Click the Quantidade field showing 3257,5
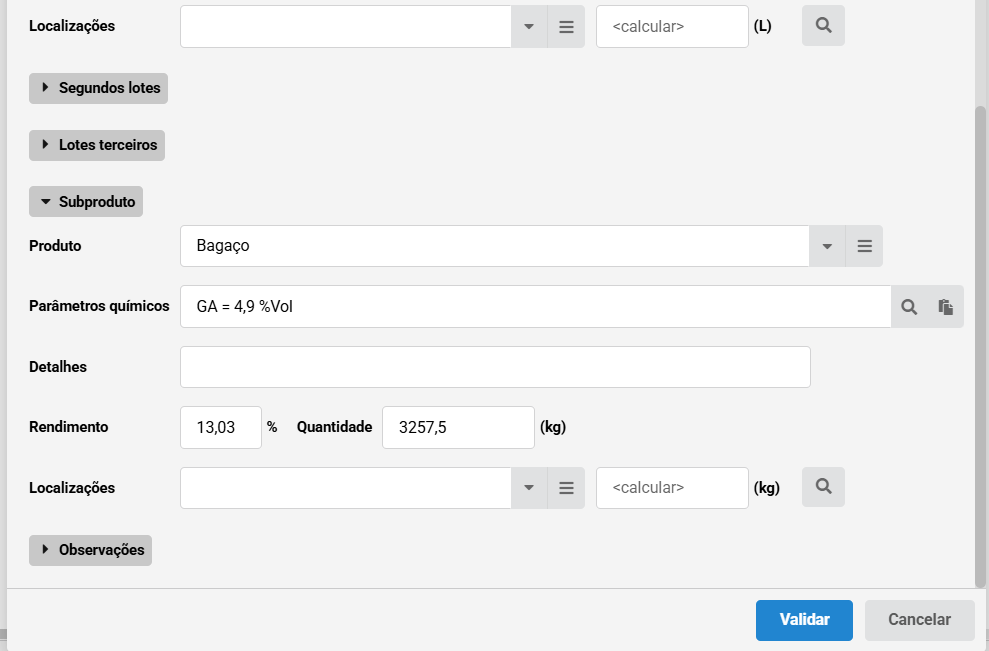Image resolution: width=989 pixels, height=651 pixels. pos(459,428)
